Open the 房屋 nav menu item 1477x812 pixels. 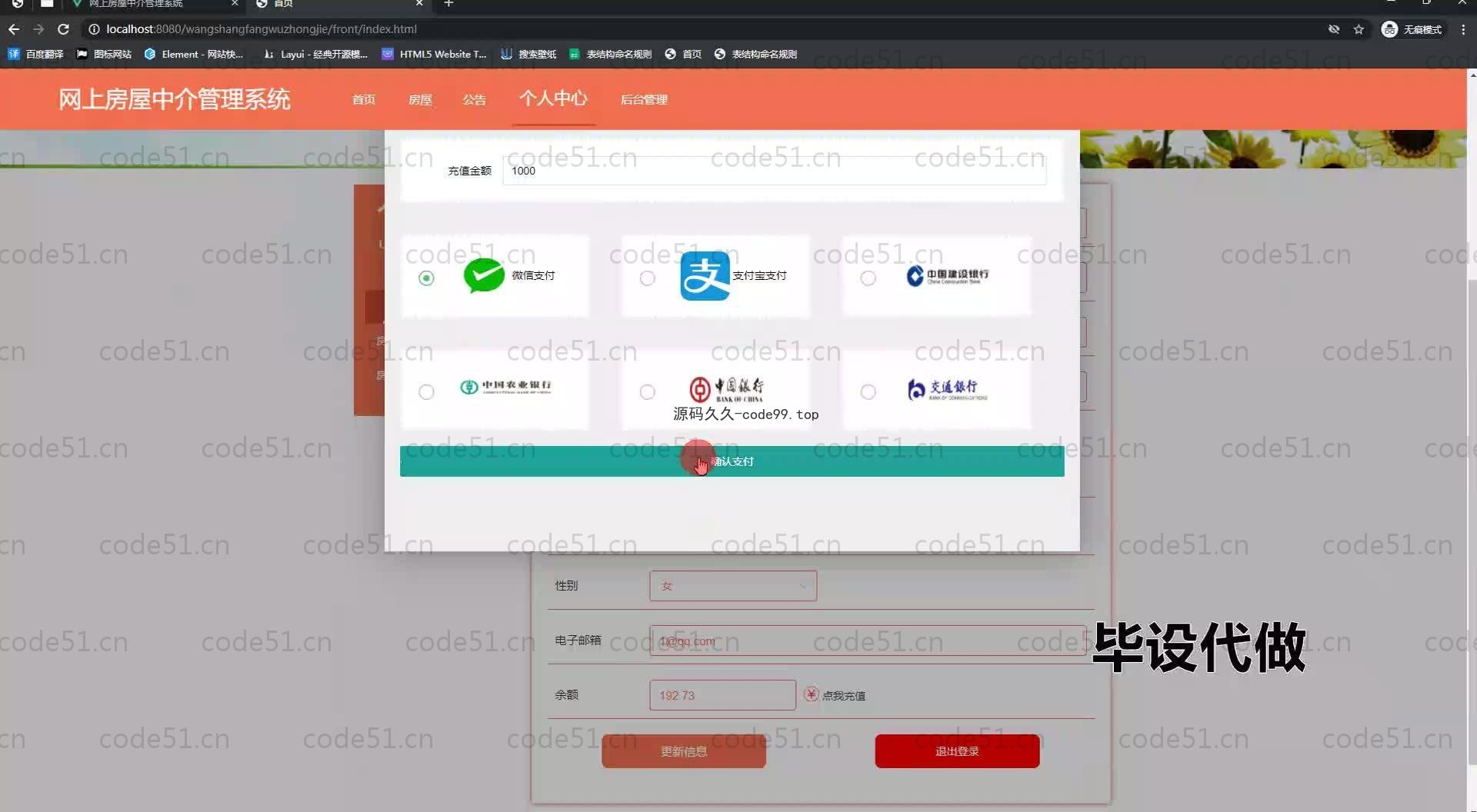coord(420,100)
